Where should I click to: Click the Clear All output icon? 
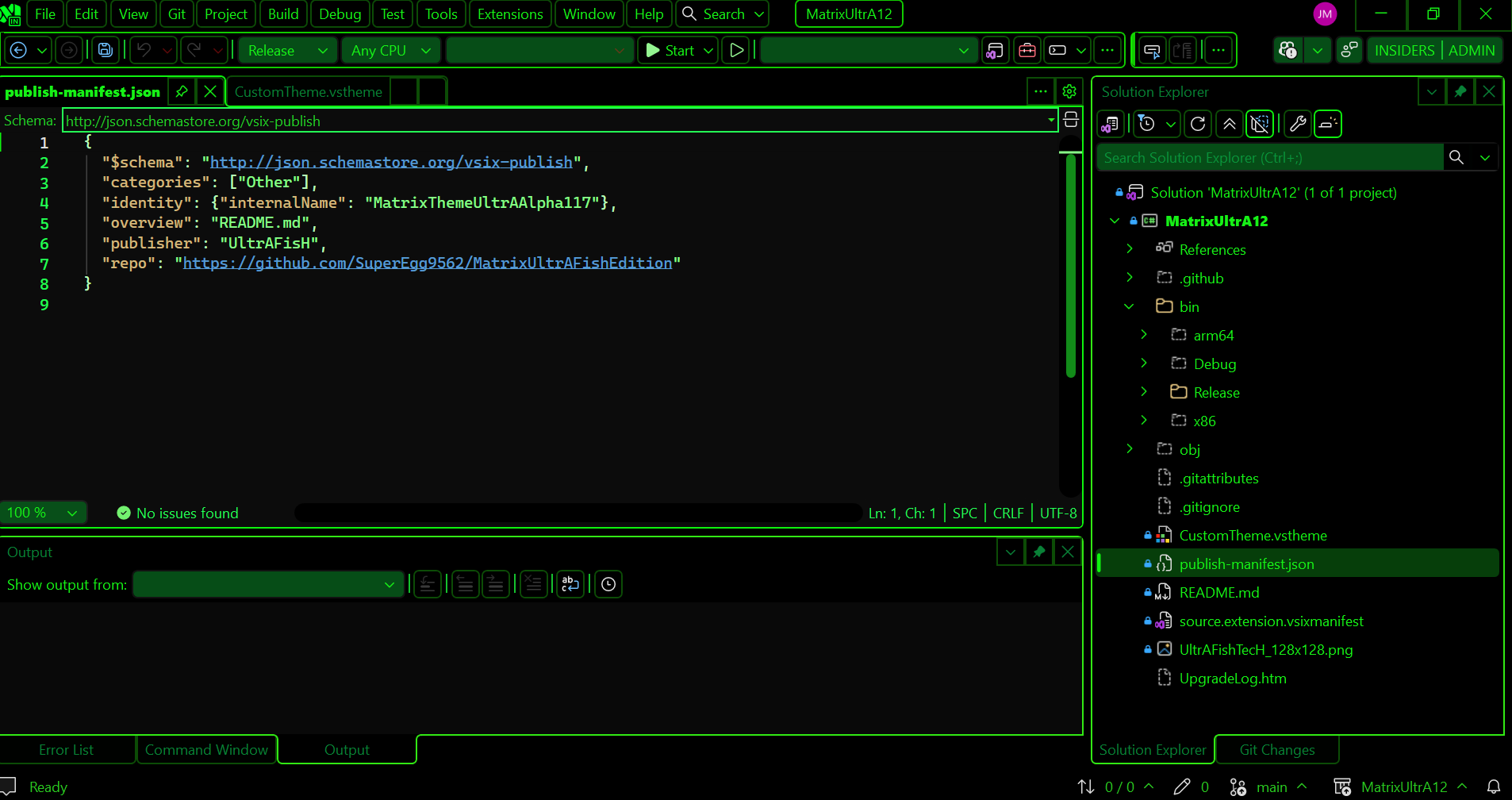534,584
